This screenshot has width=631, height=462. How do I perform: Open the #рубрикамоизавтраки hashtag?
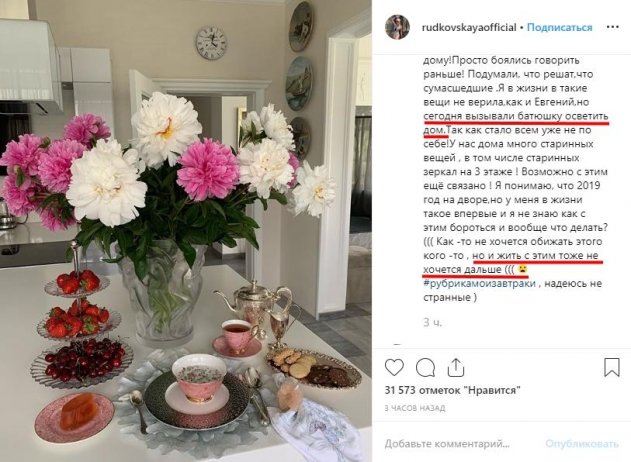(479, 283)
